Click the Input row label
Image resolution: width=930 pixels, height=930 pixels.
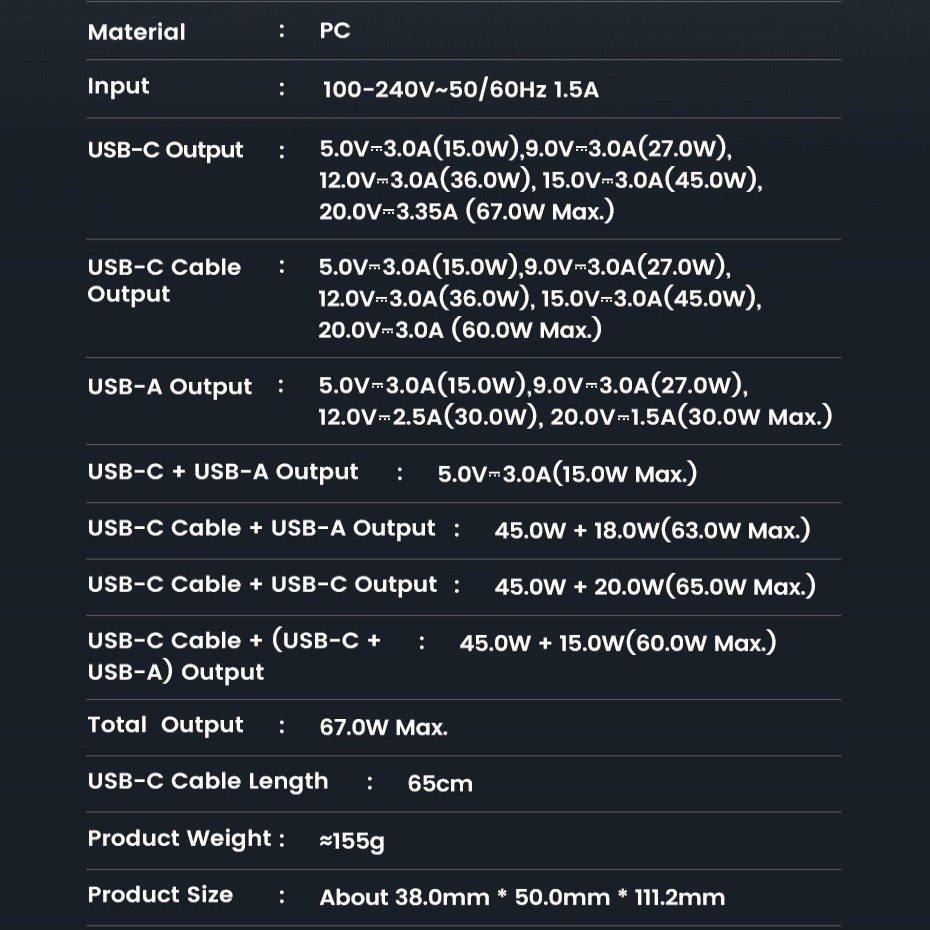coord(118,87)
